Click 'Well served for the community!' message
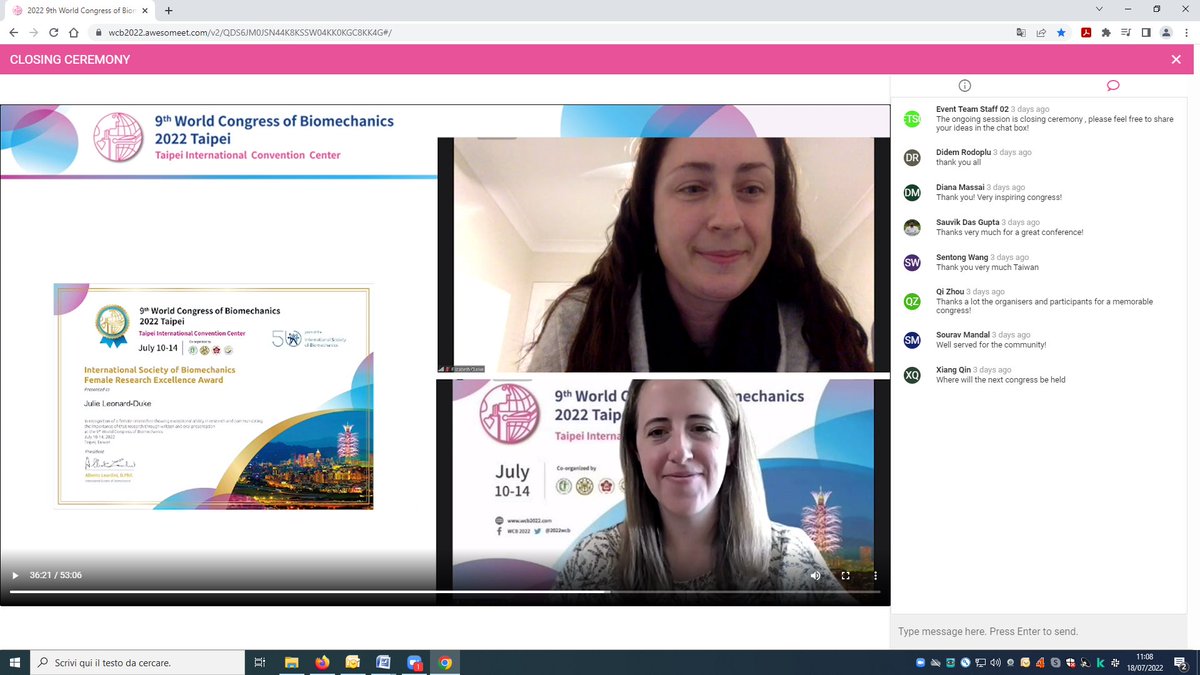The image size is (1200, 675). (990, 345)
